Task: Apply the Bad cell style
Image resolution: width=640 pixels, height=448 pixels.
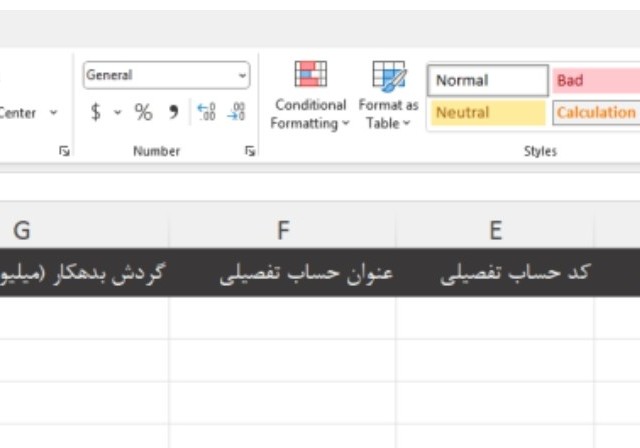Action: tap(596, 81)
